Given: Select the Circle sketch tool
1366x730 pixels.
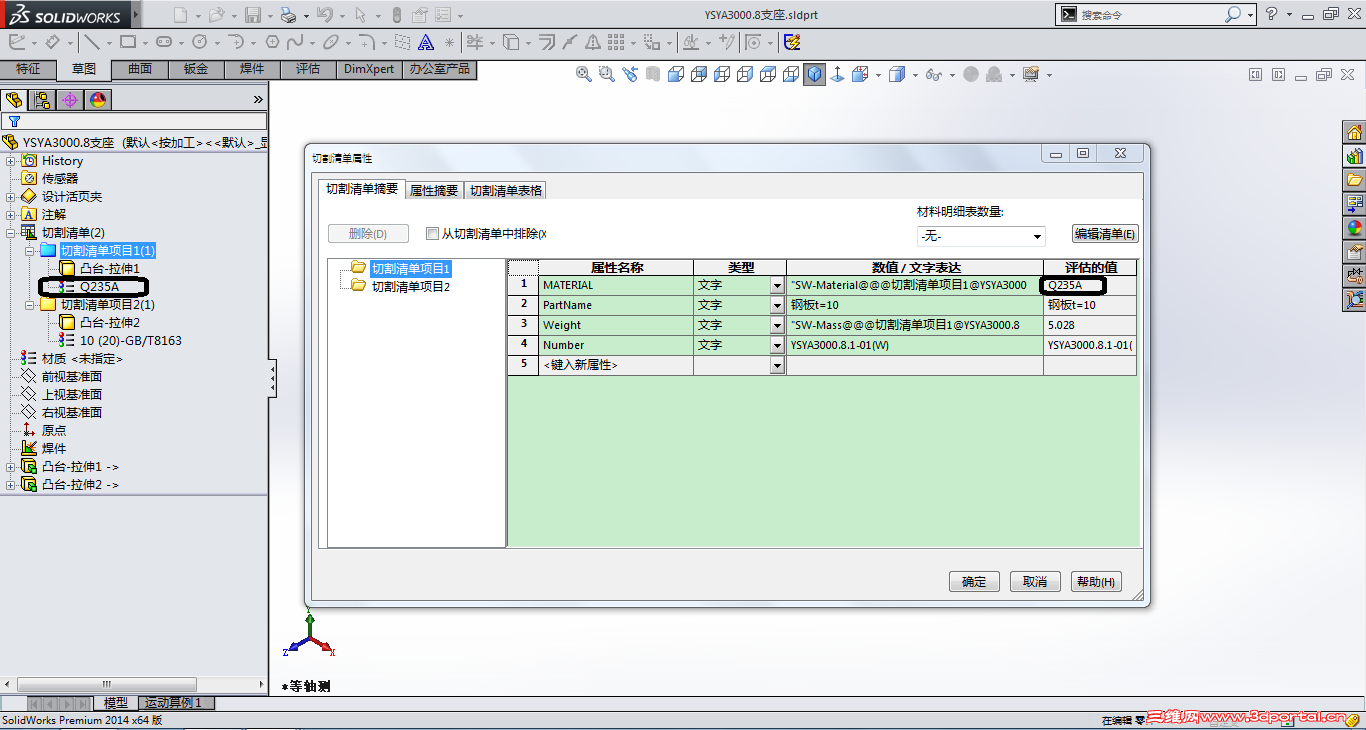Looking at the screenshot, I should pyautogui.click(x=200, y=42).
